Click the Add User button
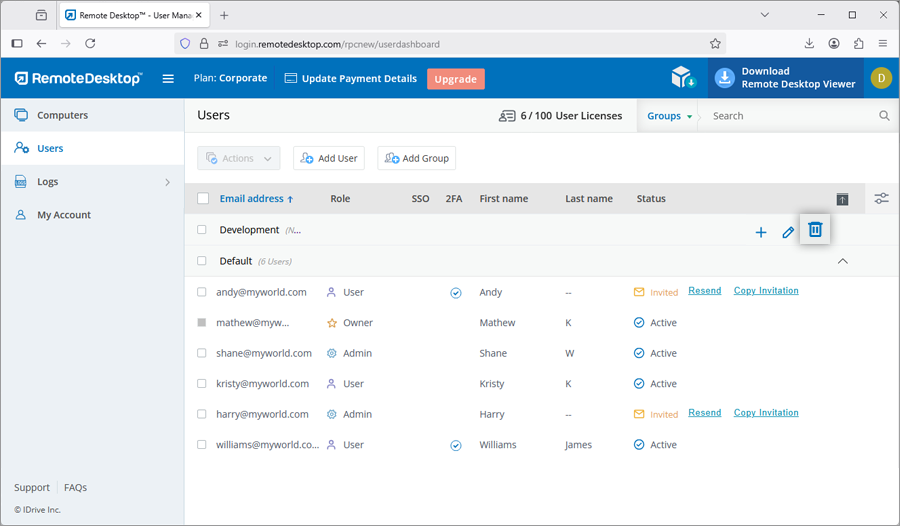 pyautogui.click(x=329, y=158)
